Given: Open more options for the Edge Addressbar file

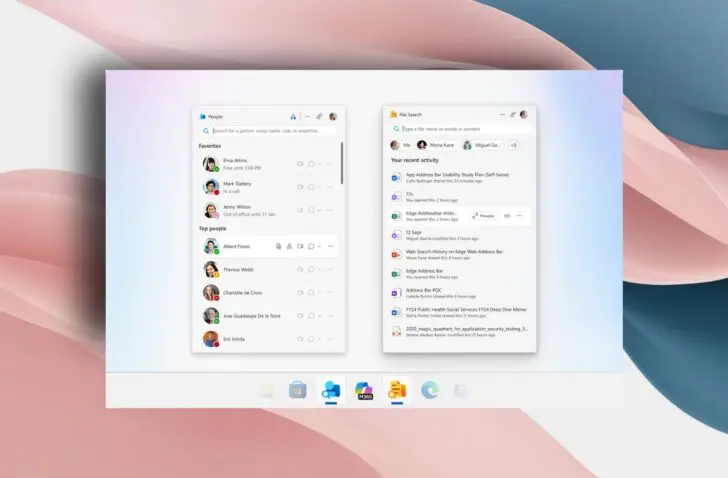Looking at the screenshot, I should click(x=519, y=216).
